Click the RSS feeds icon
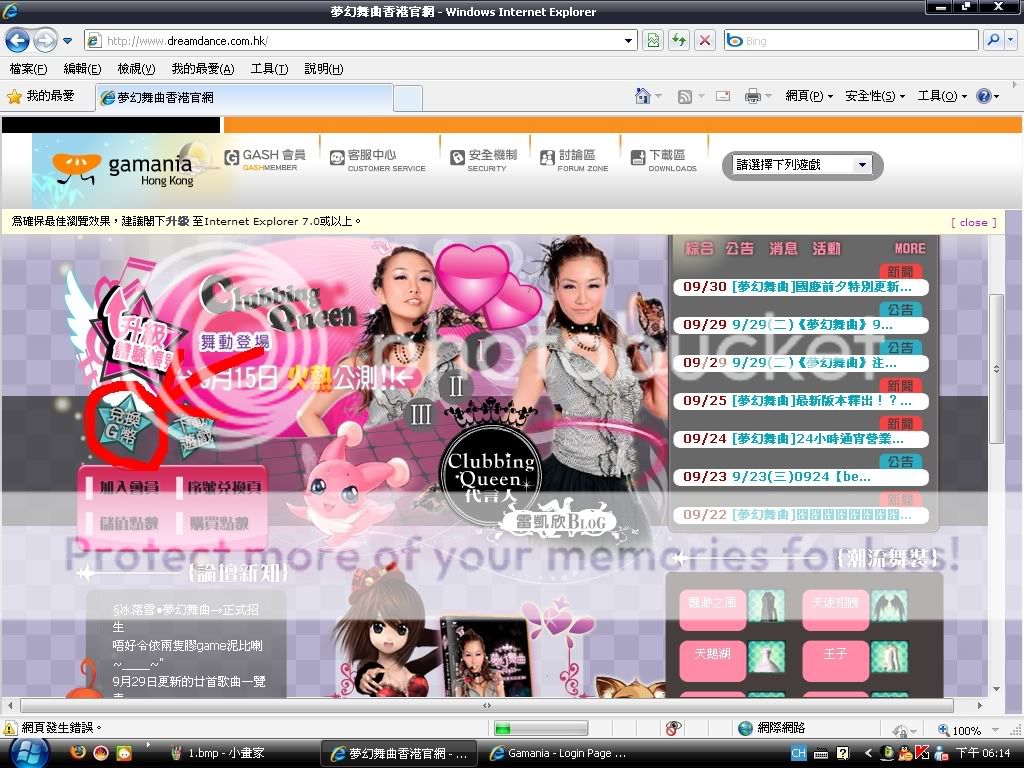Screen dimensions: 1024x768 click(685, 96)
